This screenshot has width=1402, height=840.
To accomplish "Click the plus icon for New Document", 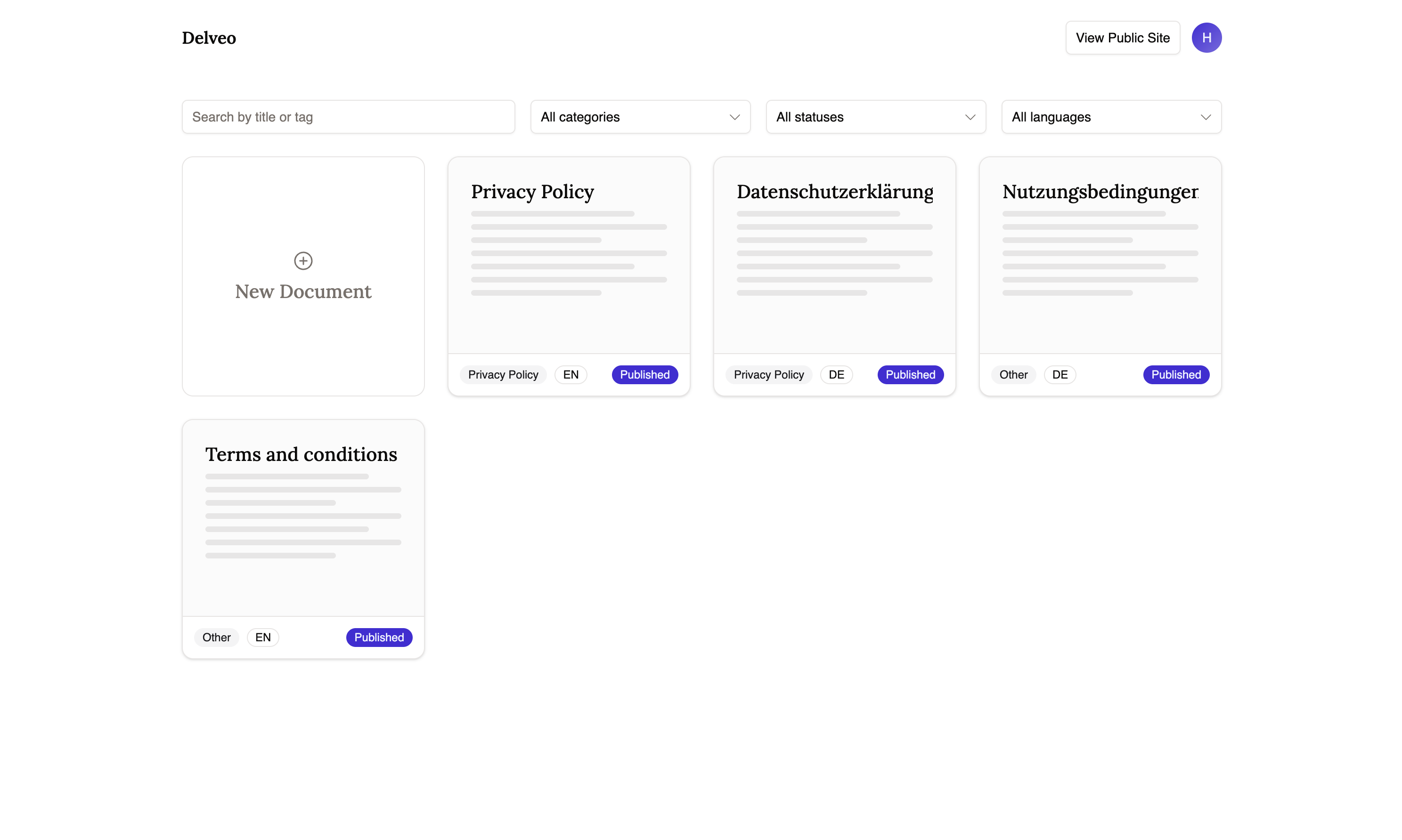I will (x=303, y=260).
